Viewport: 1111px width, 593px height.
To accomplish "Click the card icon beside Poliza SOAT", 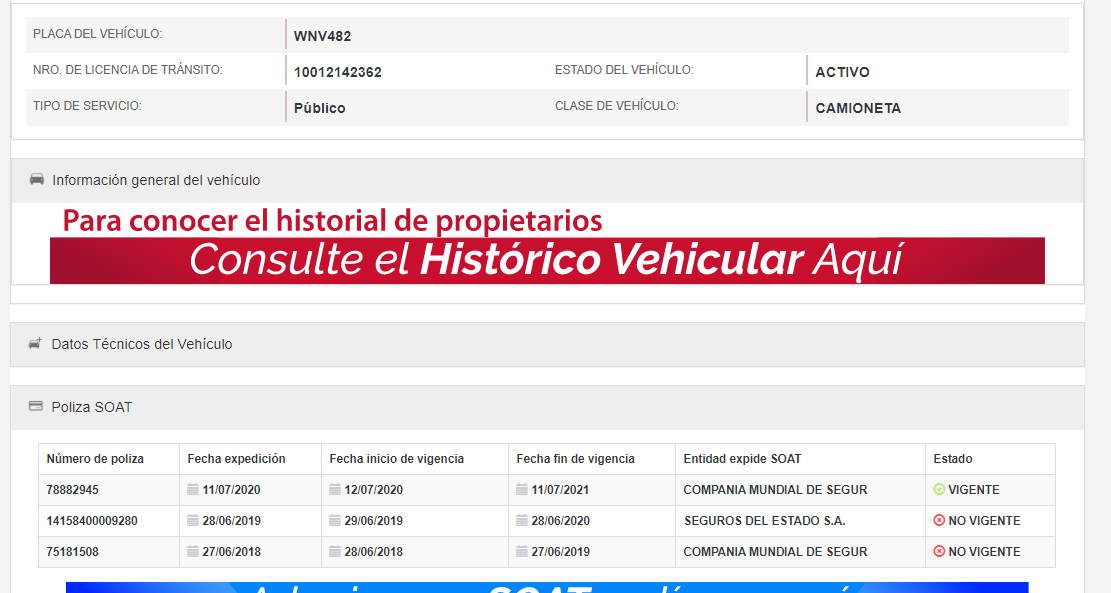I will [36, 407].
